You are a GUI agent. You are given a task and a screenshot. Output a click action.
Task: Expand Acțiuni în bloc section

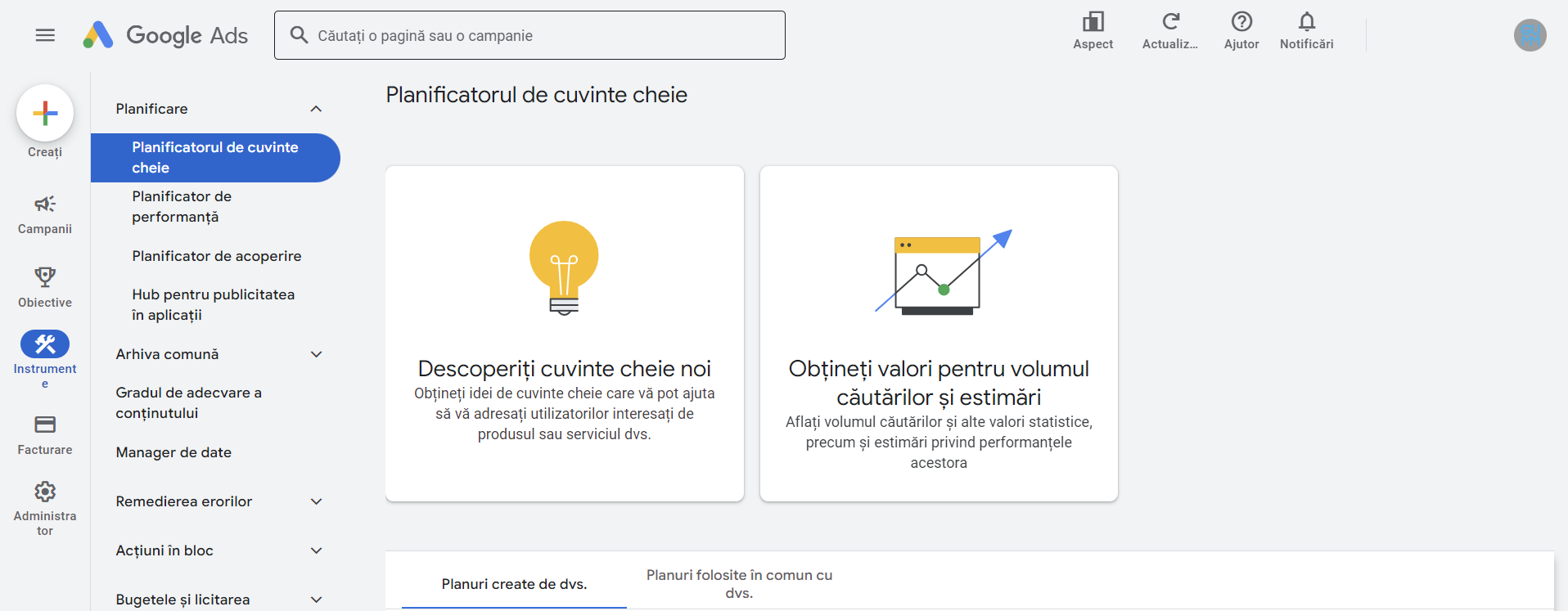[x=316, y=550]
